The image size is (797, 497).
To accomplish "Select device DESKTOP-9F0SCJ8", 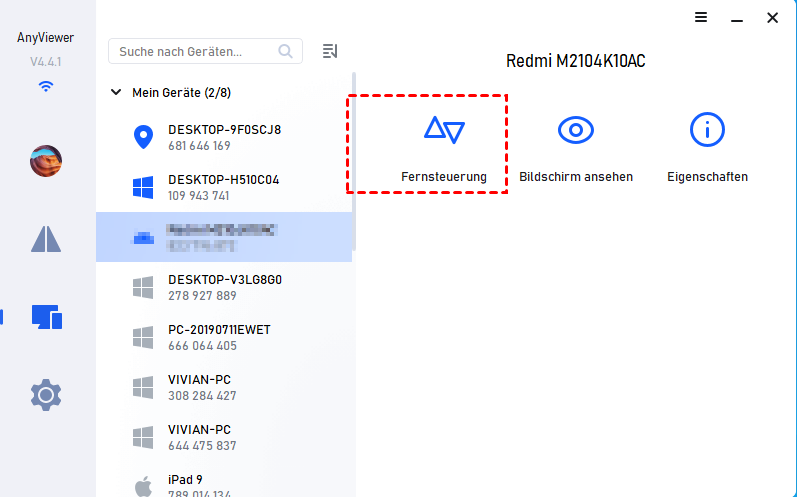I will (x=224, y=137).
